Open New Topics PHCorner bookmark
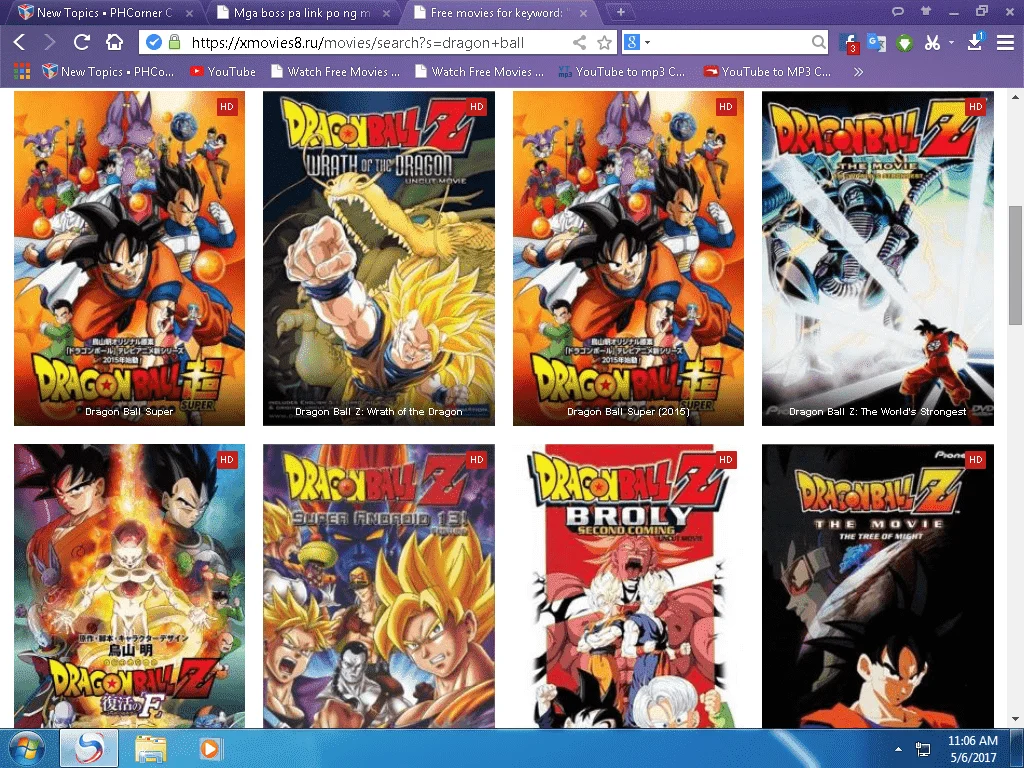 tap(108, 71)
